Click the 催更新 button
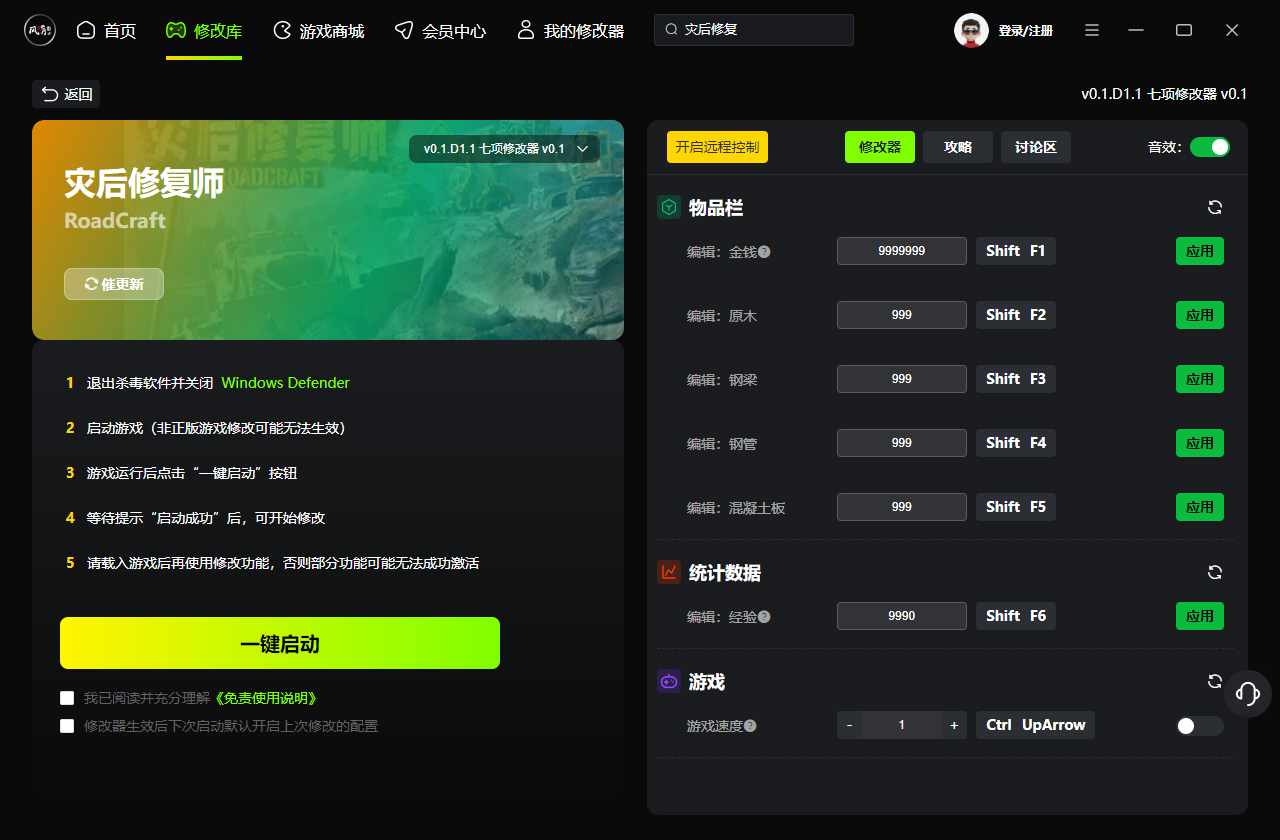This screenshot has height=840, width=1280. pyautogui.click(x=114, y=284)
